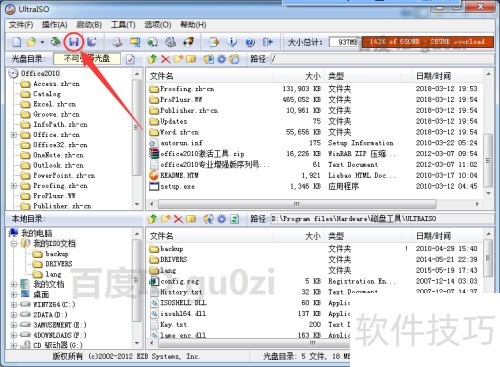This screenshot has width=500, height=367.
Task: Sort the local list by the 文件名 column header
Action: point(210,236)
